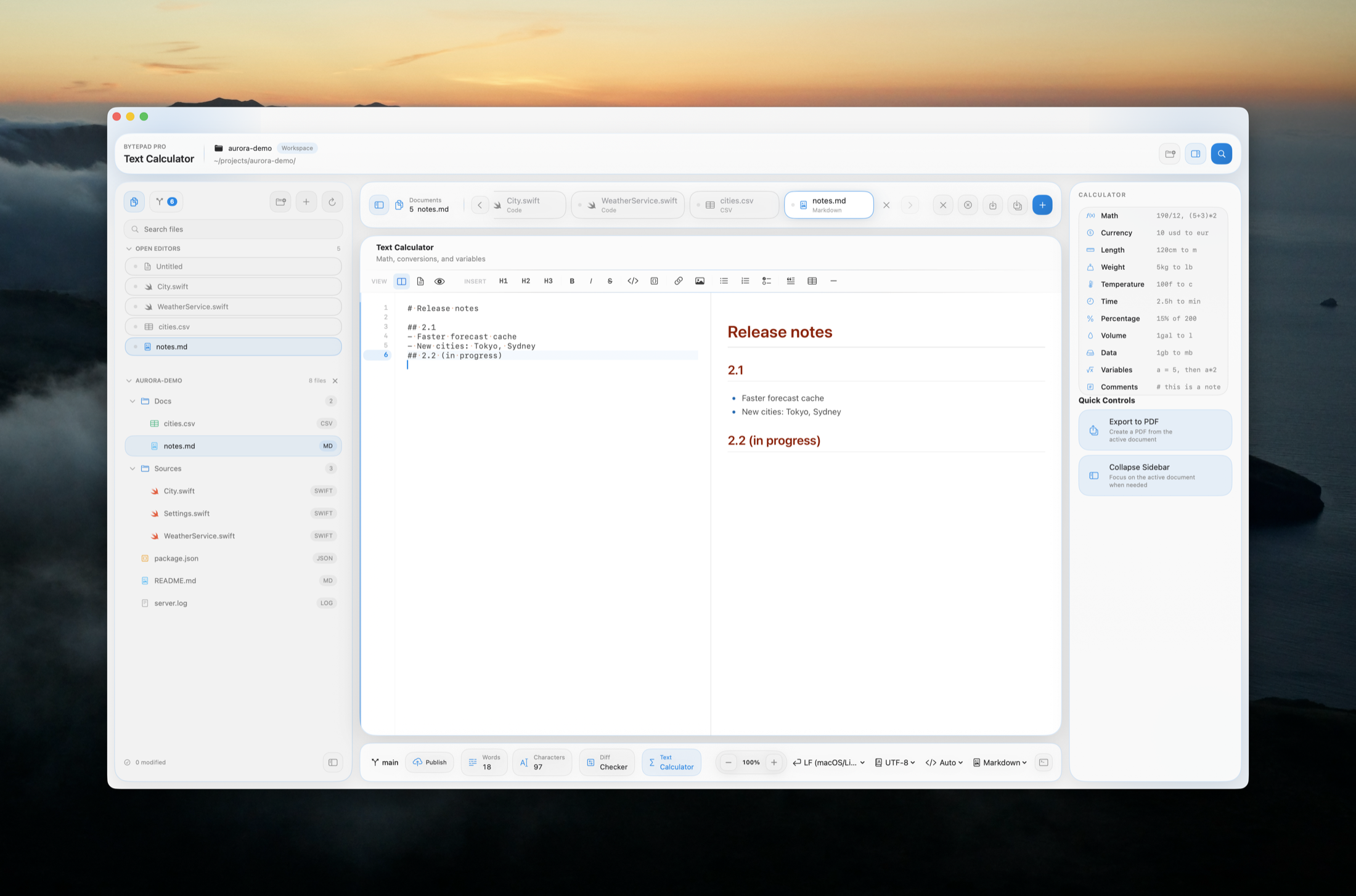Switch to the cities.csv tab
Screen dimensions: 1356x896
tap(734, 205)
